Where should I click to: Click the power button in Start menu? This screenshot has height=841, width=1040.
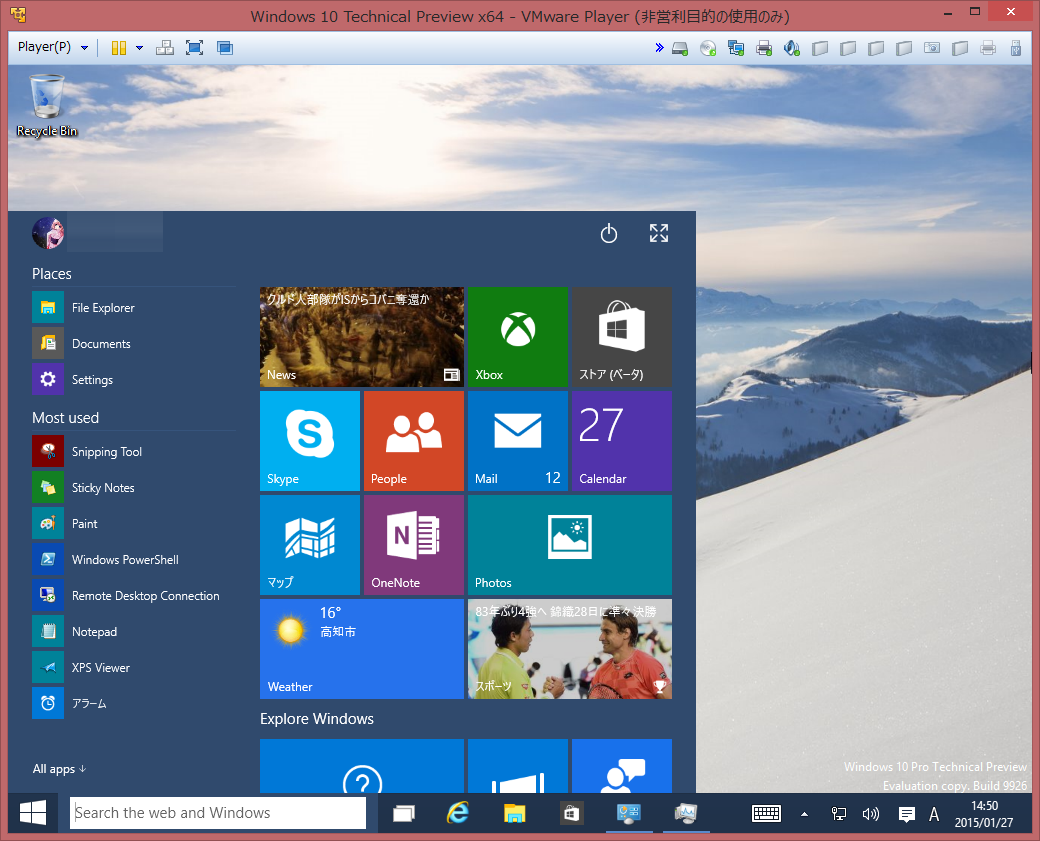[608, 233]
